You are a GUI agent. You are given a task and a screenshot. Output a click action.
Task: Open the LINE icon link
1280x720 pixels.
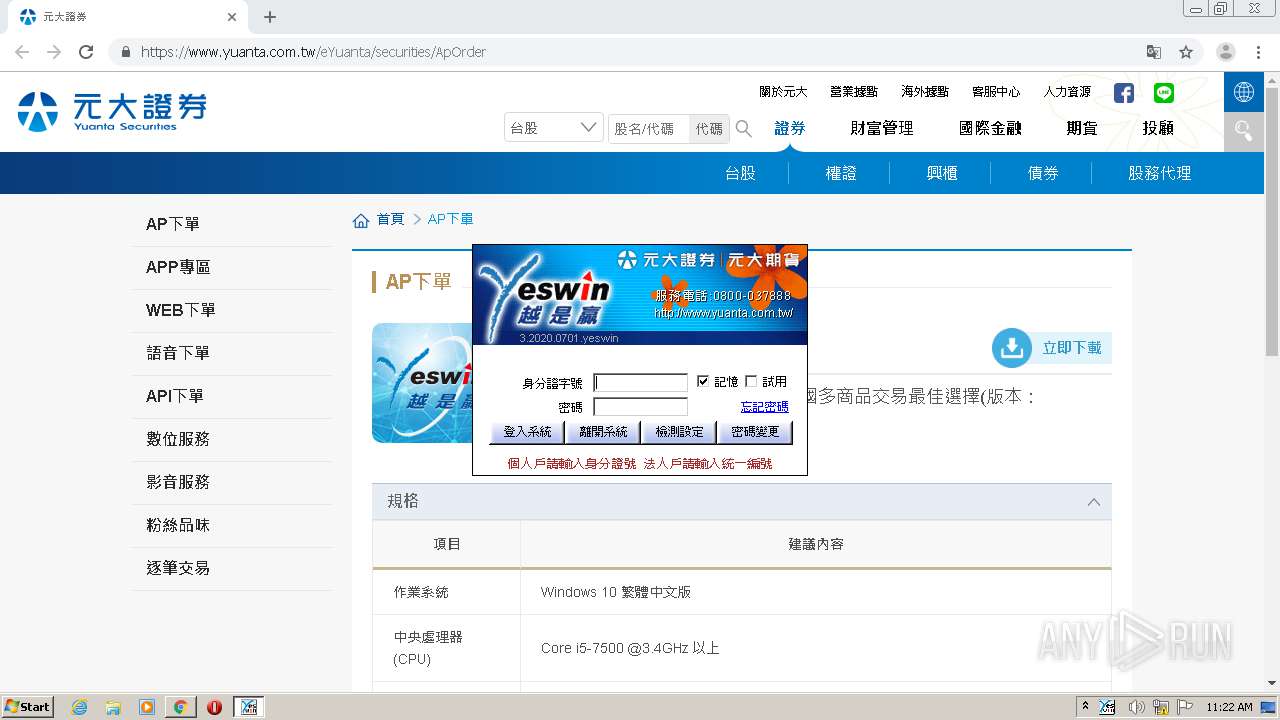(1164, 93)
